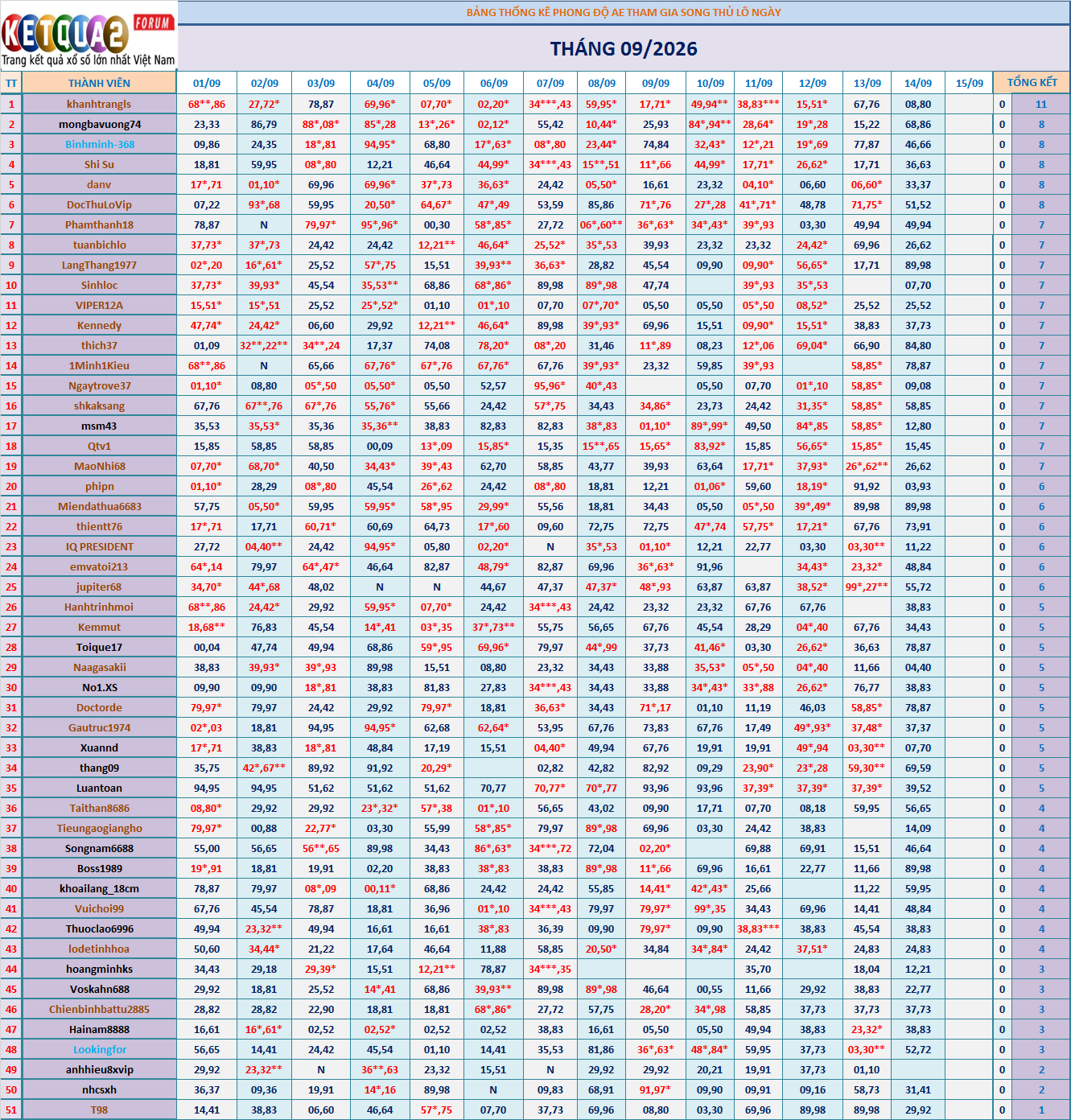Click nhcsxh 09/09 cell 91,97*
The width and height of the screenshot is (1071, 1120).
point(656,1089)
